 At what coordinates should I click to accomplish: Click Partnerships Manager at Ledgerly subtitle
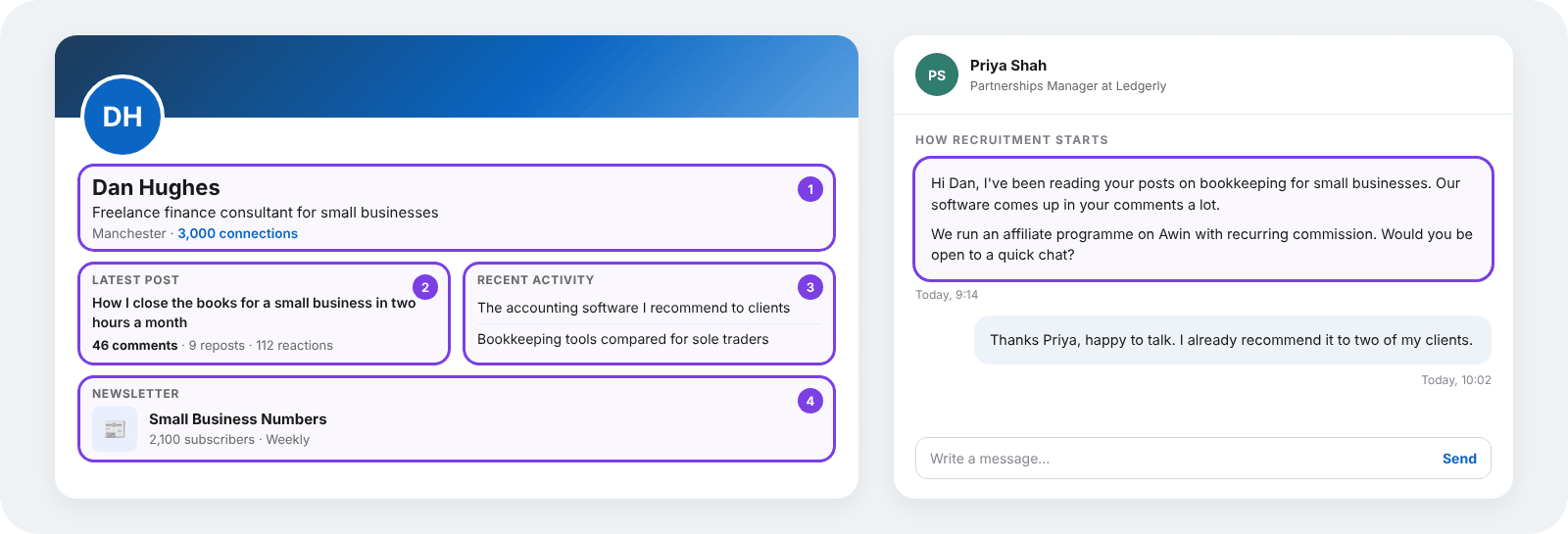point(1068,86)
